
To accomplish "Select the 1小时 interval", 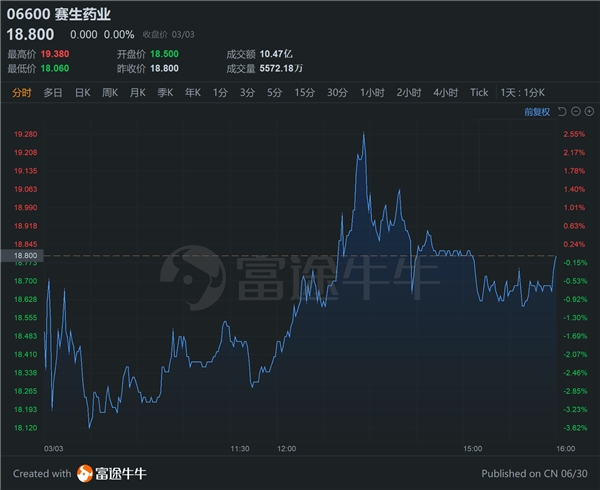I will tap(372, 93).
